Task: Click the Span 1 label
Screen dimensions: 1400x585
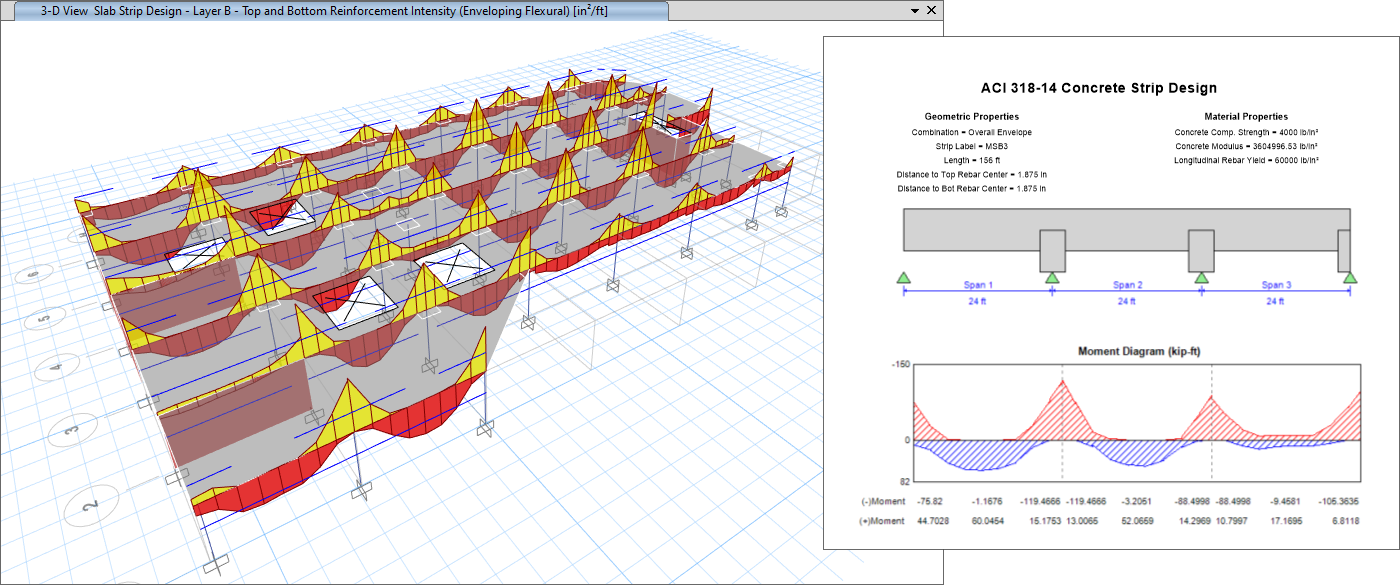Action: click(x=978, y=285)
